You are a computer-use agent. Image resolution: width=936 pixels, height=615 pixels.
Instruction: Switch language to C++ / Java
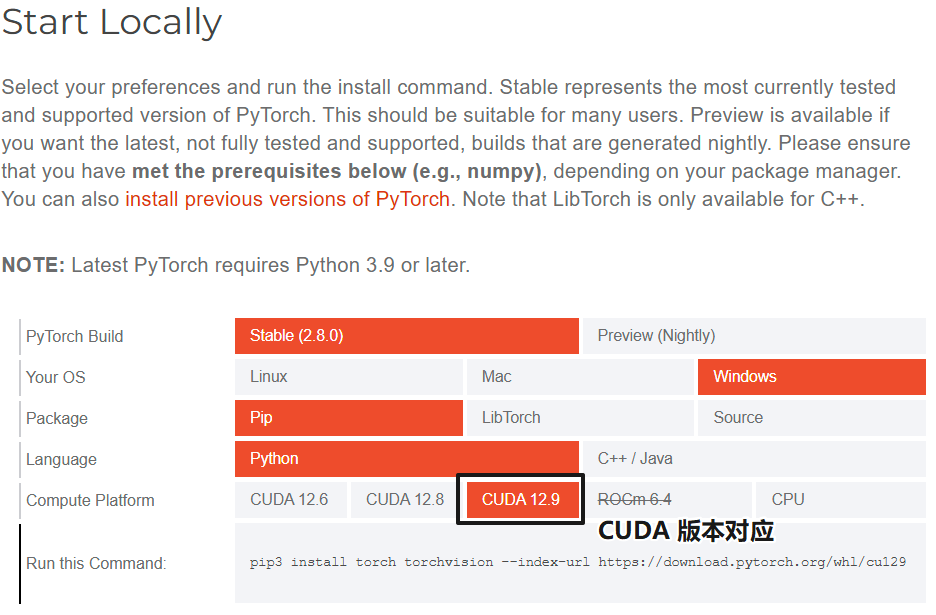[755, 459]
